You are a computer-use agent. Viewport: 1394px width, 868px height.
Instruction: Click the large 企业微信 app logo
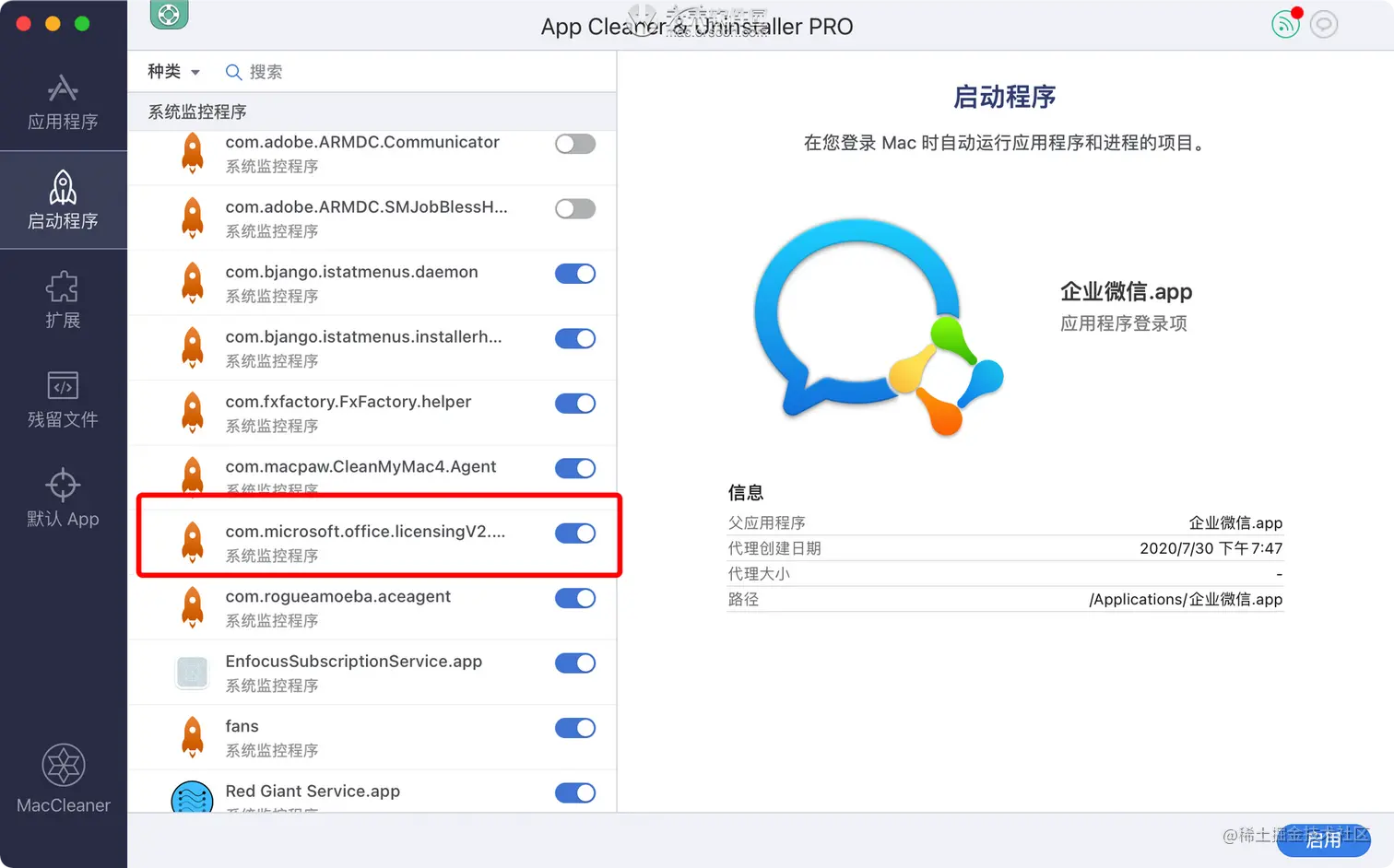[879, 325]
